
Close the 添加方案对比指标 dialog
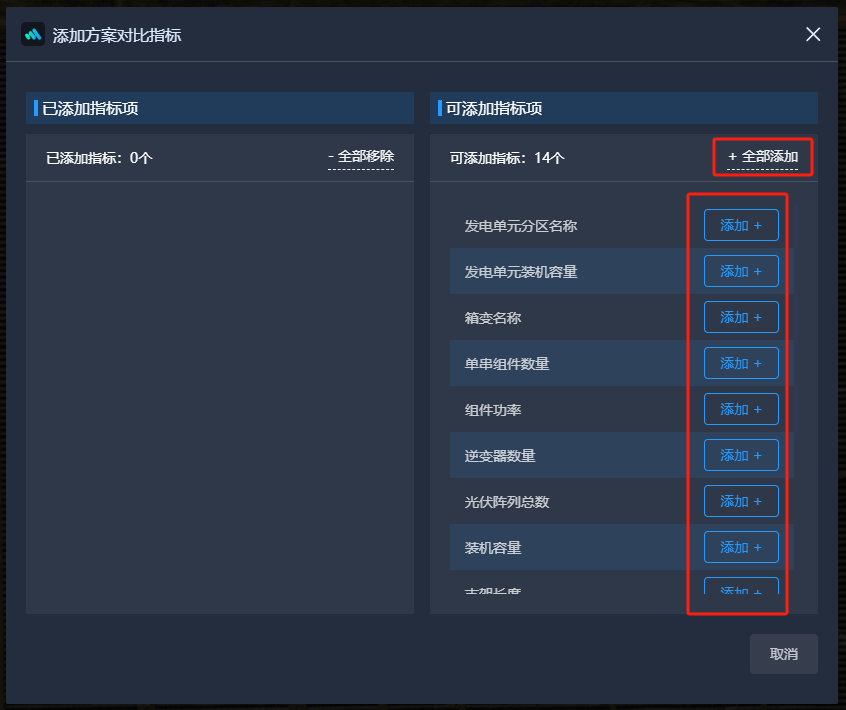pos(813,35)
